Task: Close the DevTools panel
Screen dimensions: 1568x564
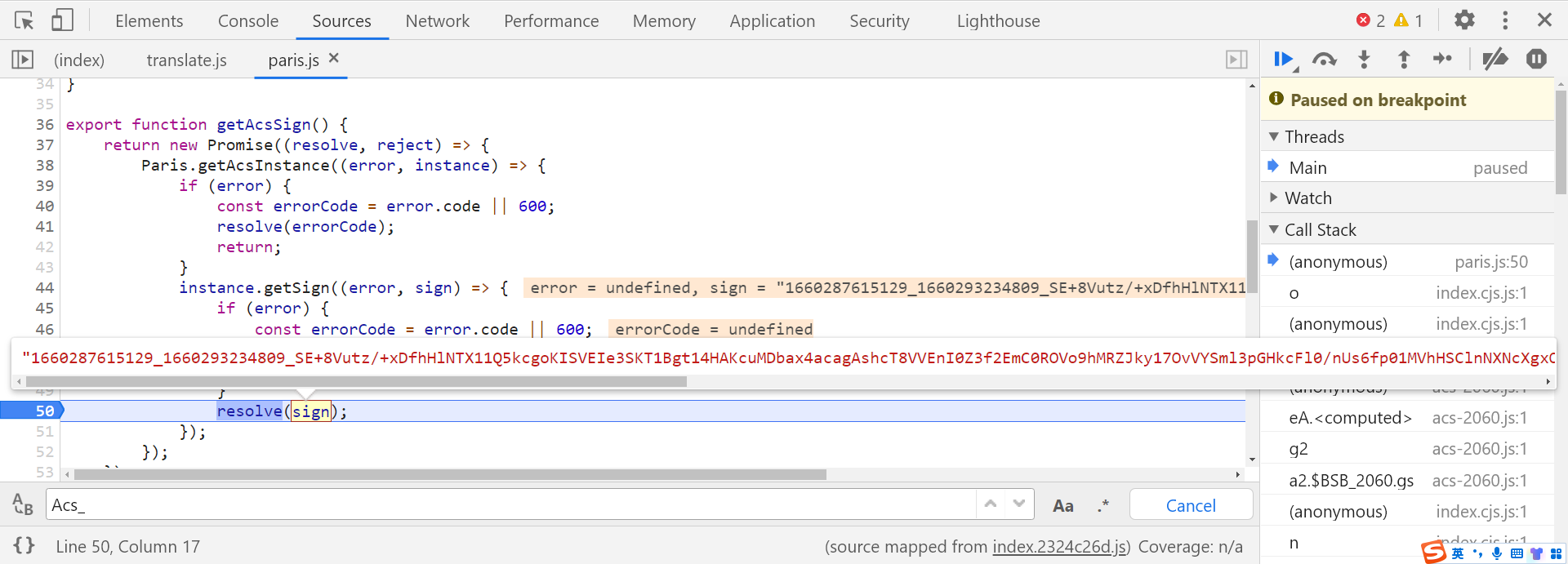Action: 1544,20
